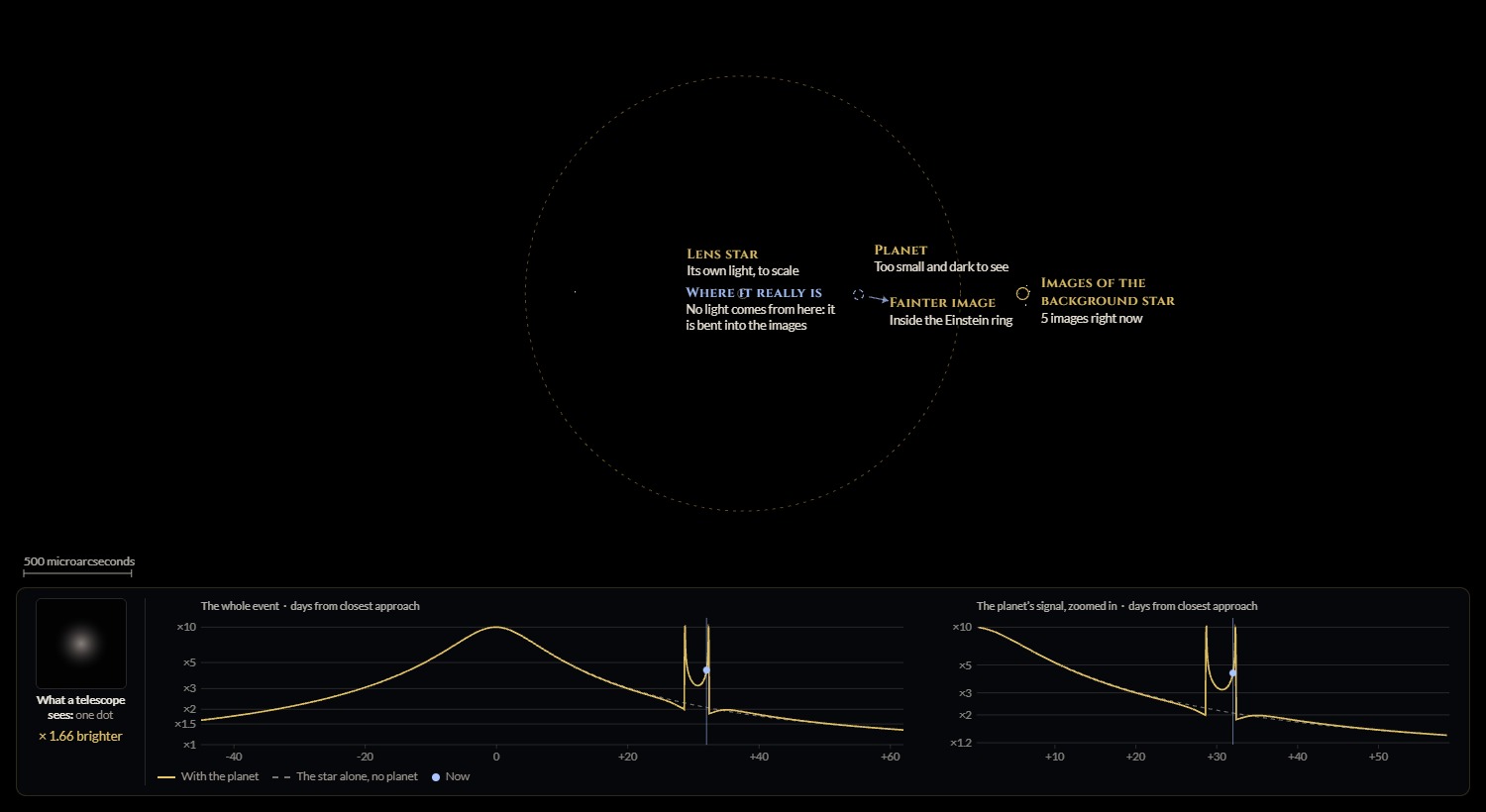The width and height of the screenshot is (1486, 812).
Task: Click the "Lens star" label
Action: point(722,254)
